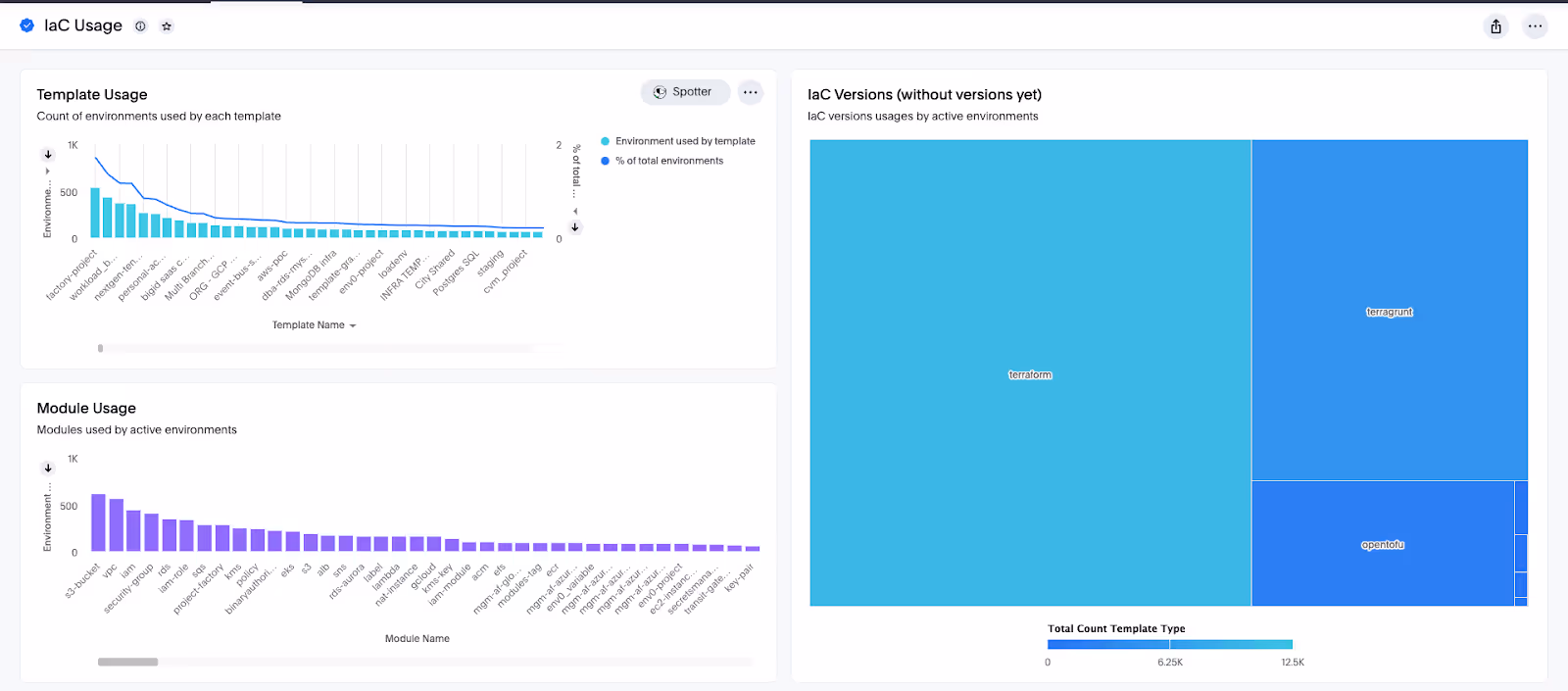Click the factory-project bar in Template Usage
Screen dimensions: 1568x691
[95, 213]
